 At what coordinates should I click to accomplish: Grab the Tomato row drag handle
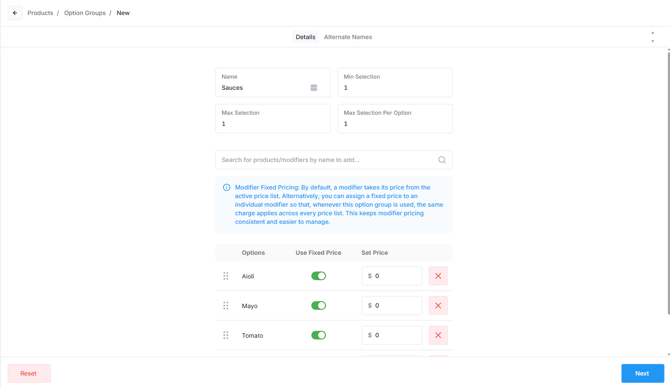coord(226,335)
